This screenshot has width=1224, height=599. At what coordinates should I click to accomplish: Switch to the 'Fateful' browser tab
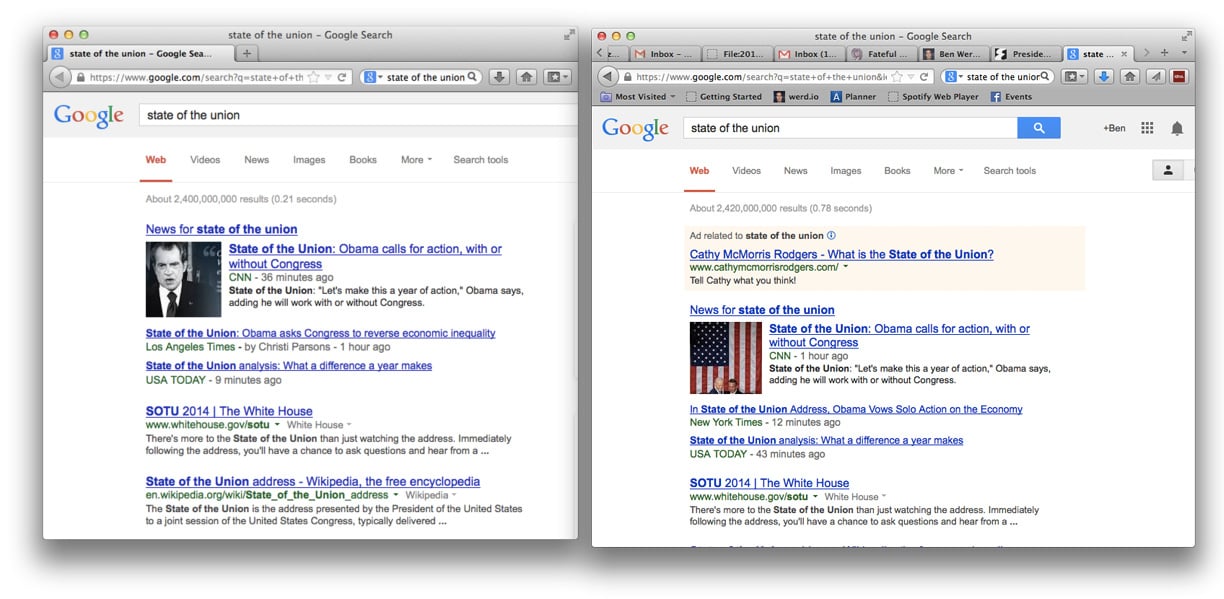[881, 54]
